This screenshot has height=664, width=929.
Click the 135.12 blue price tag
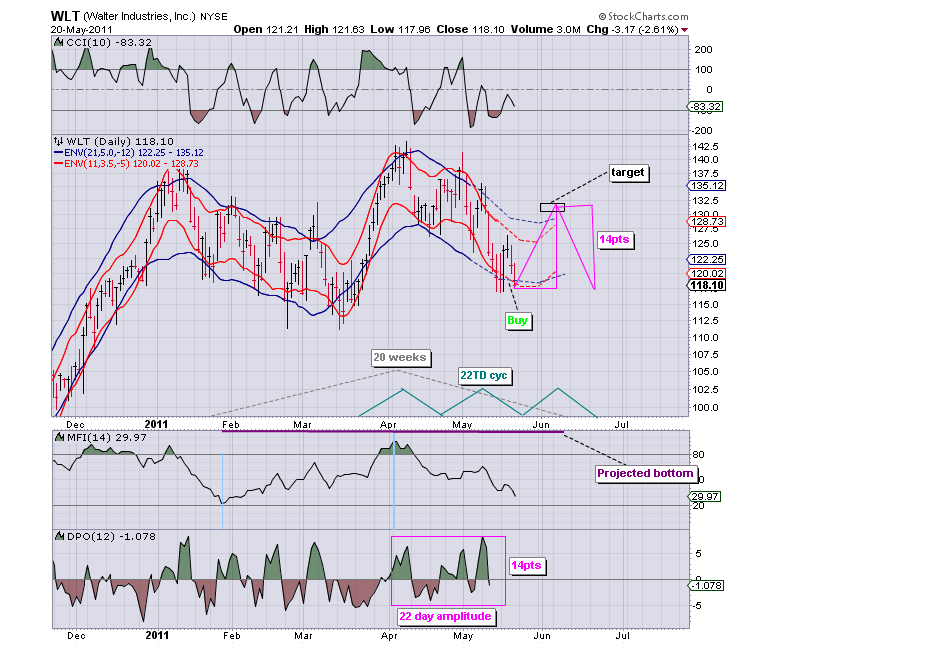pyautogui.click(x=707, y=185)
